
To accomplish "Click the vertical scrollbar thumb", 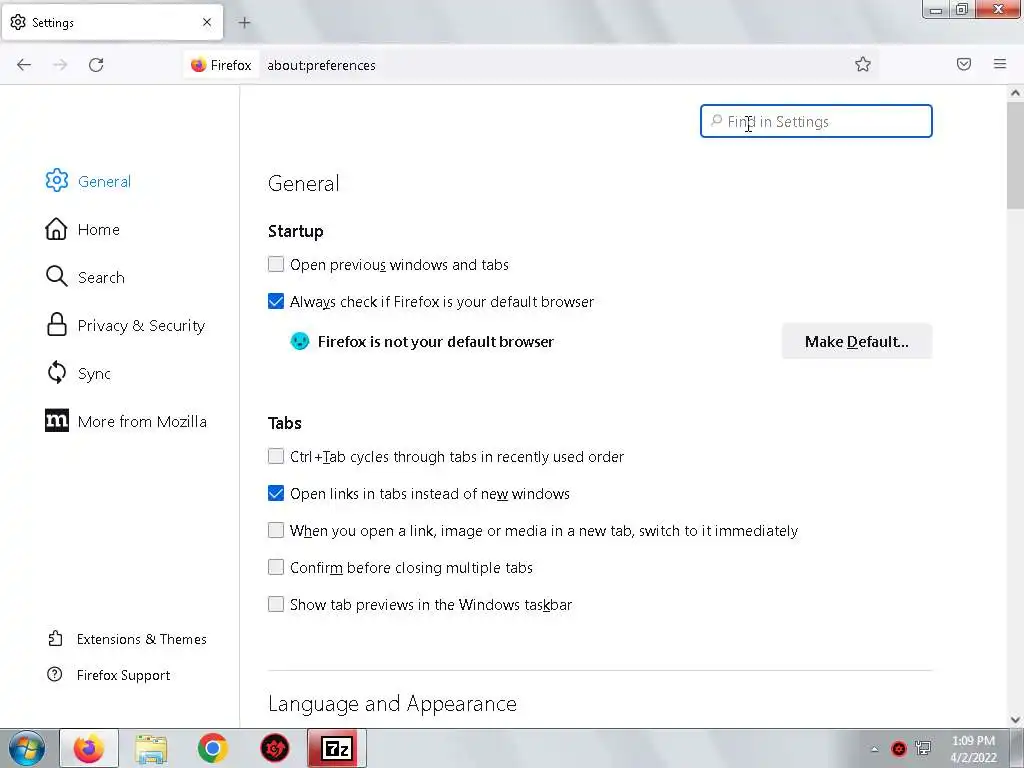I will point(1015,155).
